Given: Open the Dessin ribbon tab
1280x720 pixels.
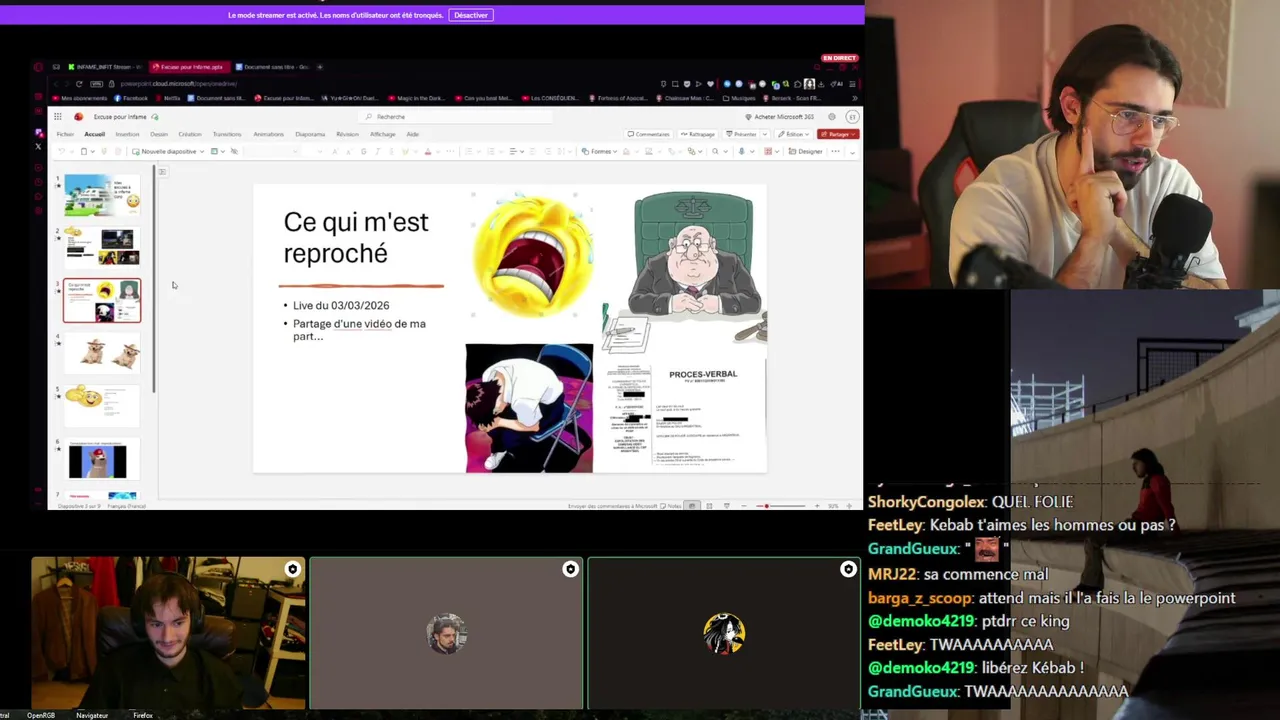Looking at the screenshot, I should pos(159,134).
